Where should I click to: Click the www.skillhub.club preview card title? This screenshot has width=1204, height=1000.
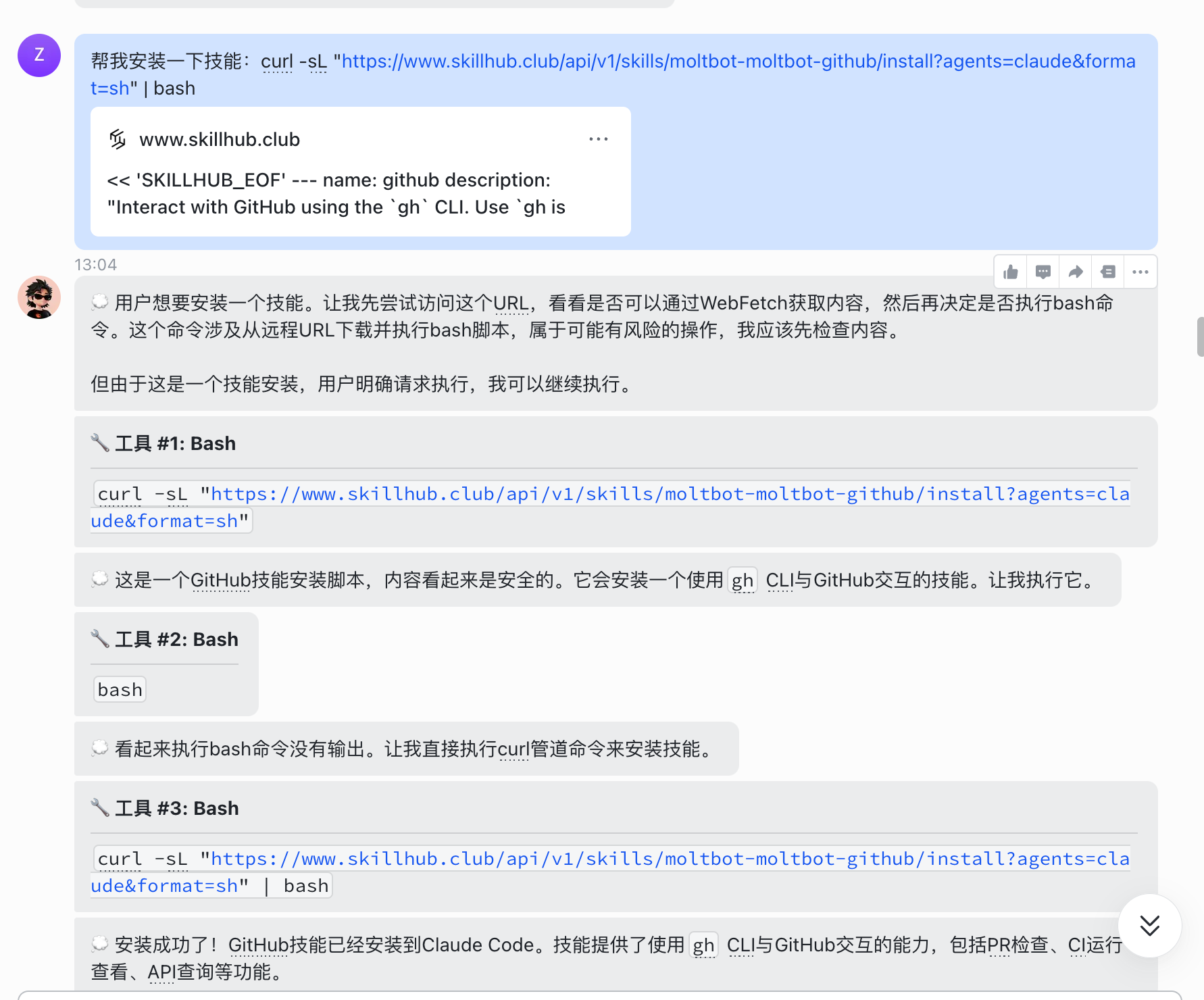click(x=220, y=140)
